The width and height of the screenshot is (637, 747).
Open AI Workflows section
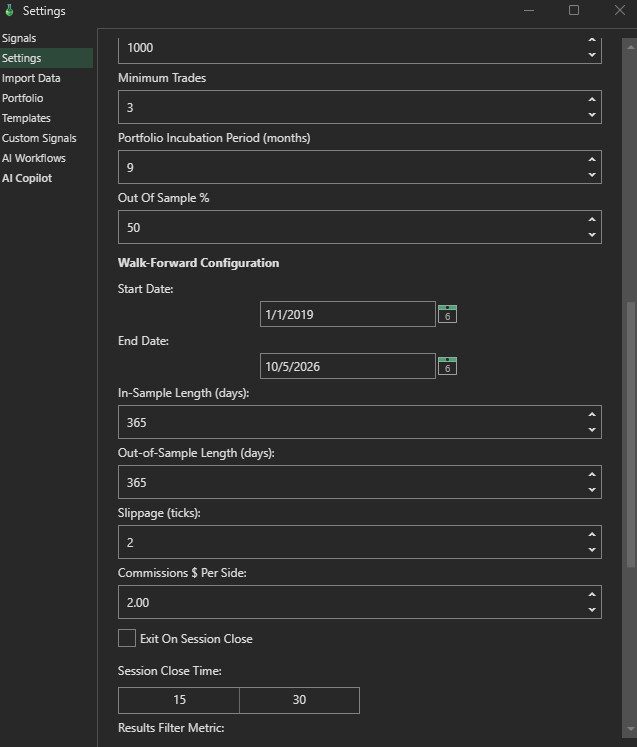[x=34, y=158]
